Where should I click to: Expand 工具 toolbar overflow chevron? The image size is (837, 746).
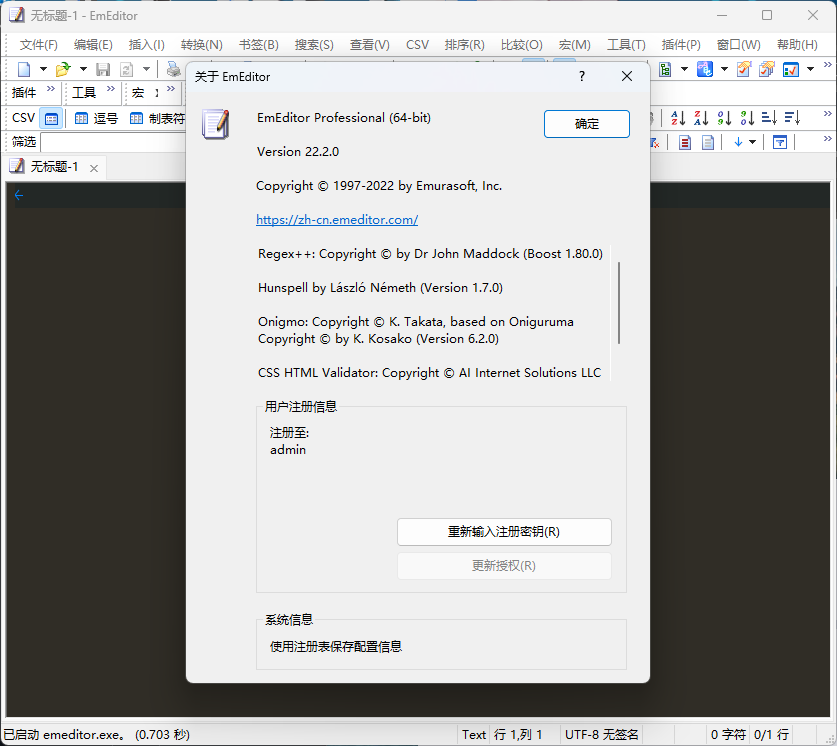pos(110,89)
